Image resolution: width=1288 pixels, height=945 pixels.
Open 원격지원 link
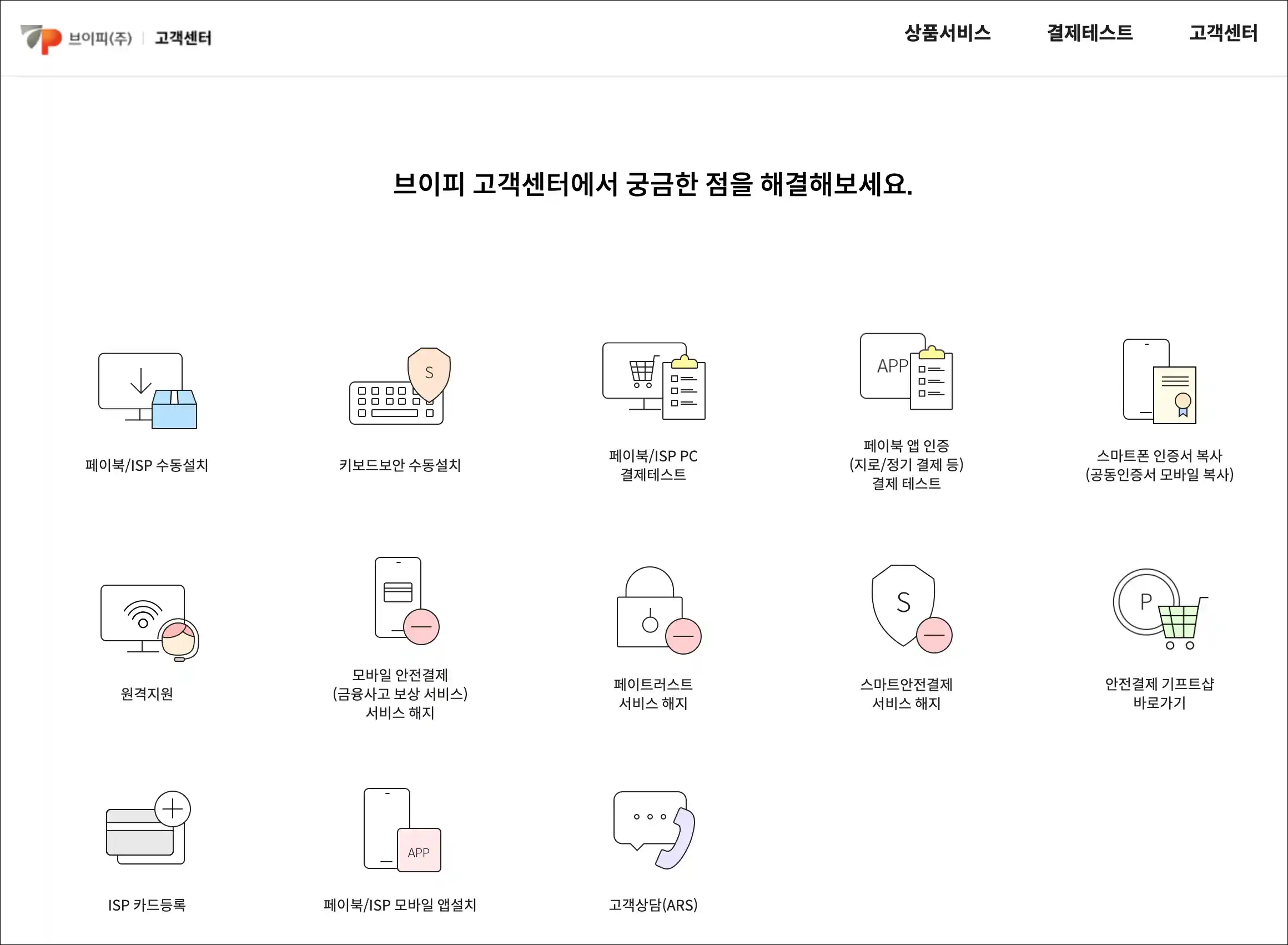(x=147, y=694)
